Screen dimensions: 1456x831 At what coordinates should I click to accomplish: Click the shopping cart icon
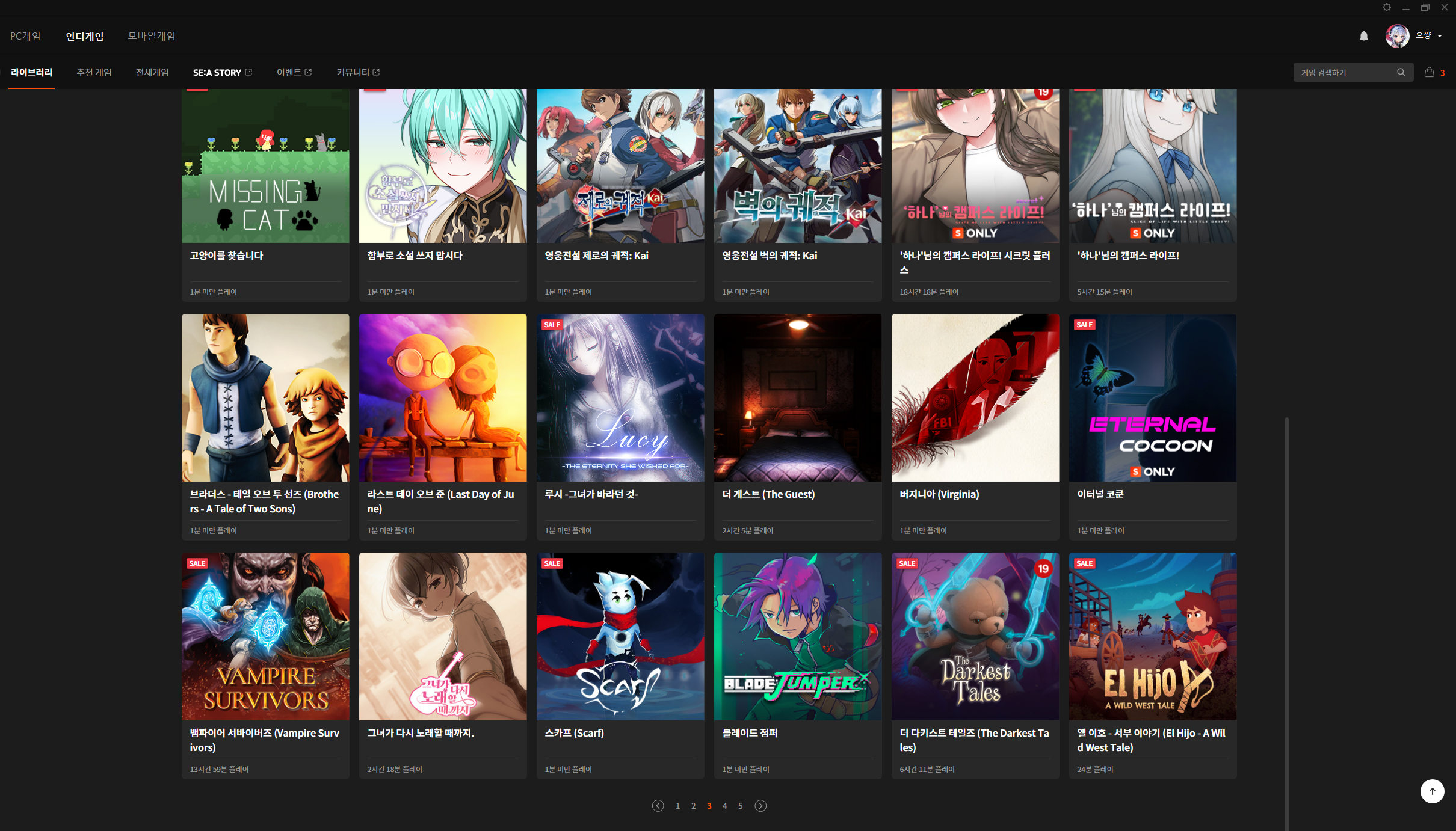[1429, 72]
